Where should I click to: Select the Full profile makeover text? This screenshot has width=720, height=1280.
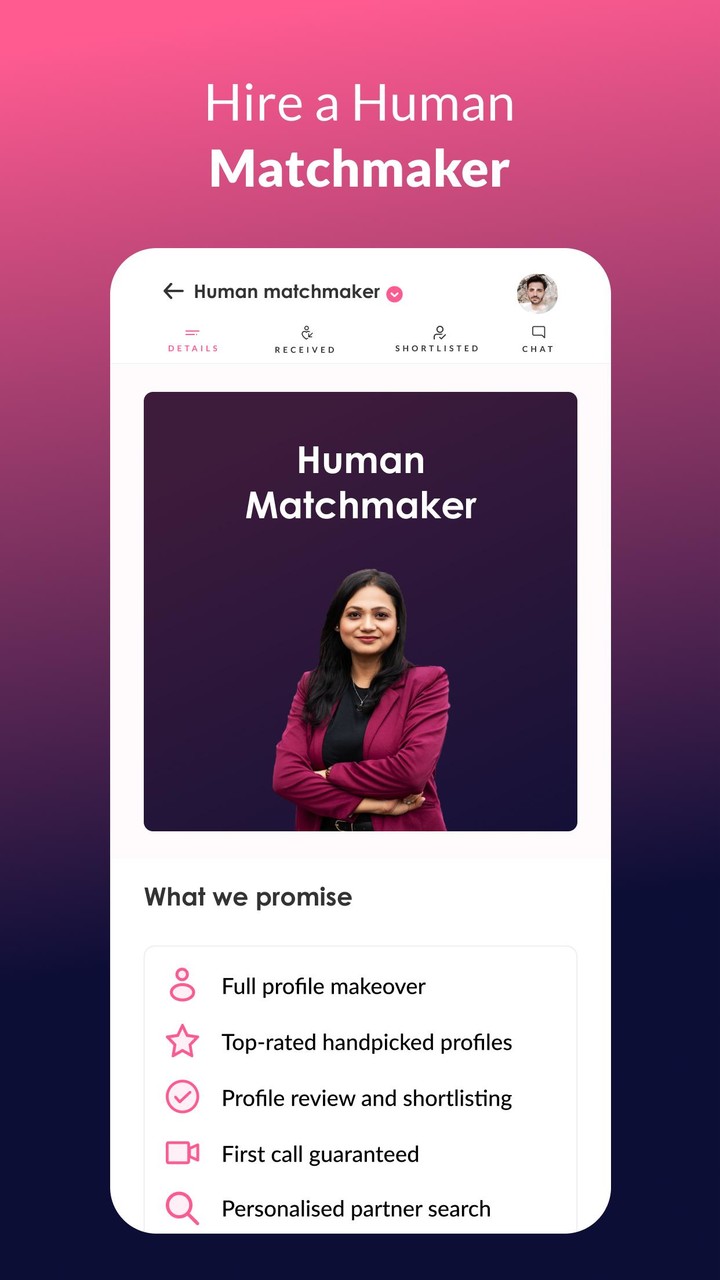pyautogui.click(x=324, y=986)
